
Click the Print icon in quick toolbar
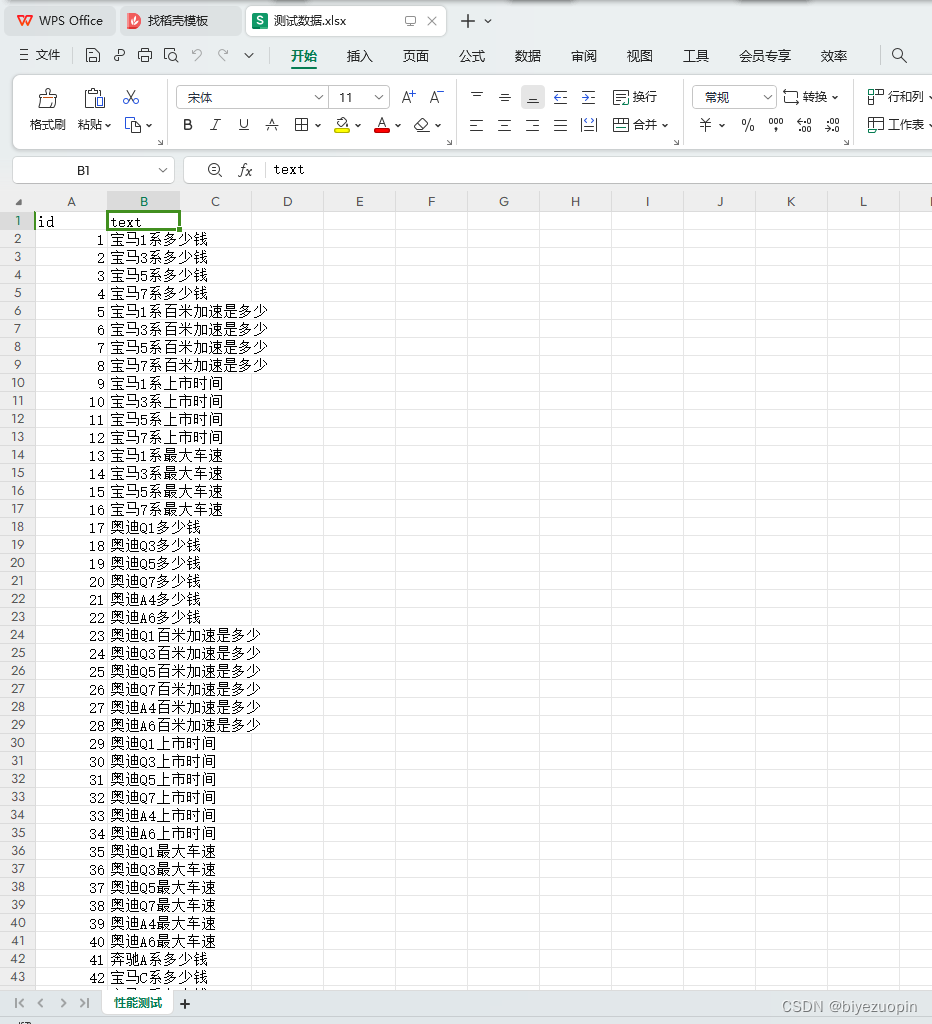[x=145, y=56]
